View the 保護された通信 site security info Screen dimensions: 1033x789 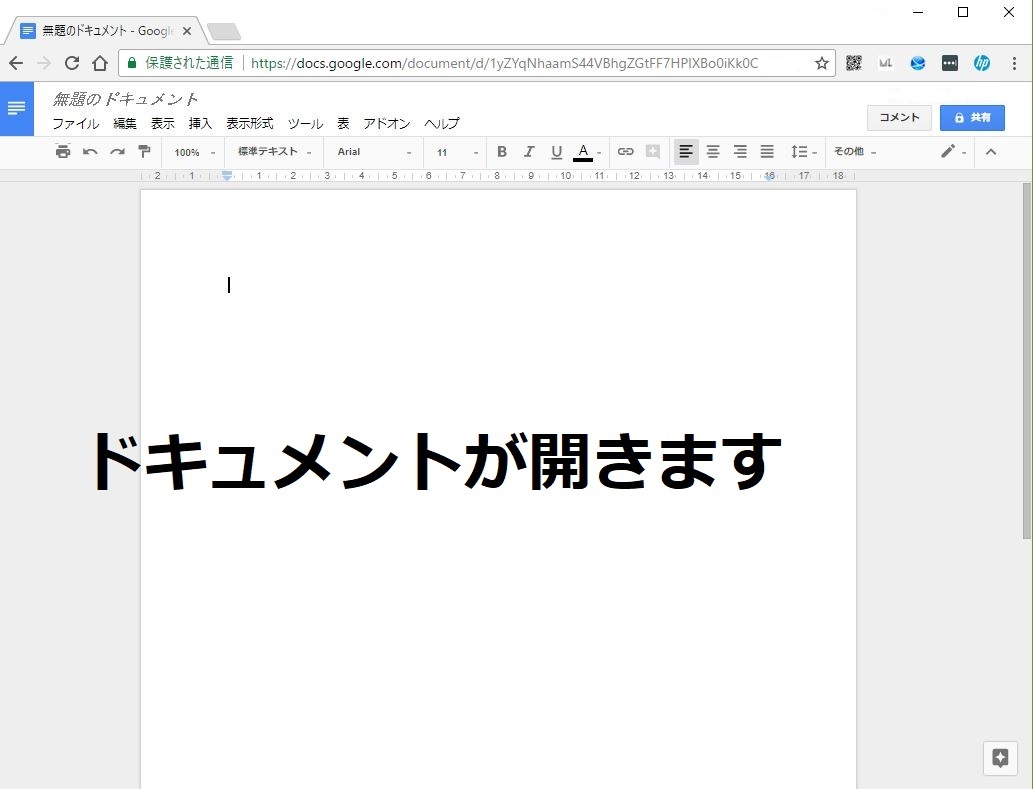click(x=181, y=63)
